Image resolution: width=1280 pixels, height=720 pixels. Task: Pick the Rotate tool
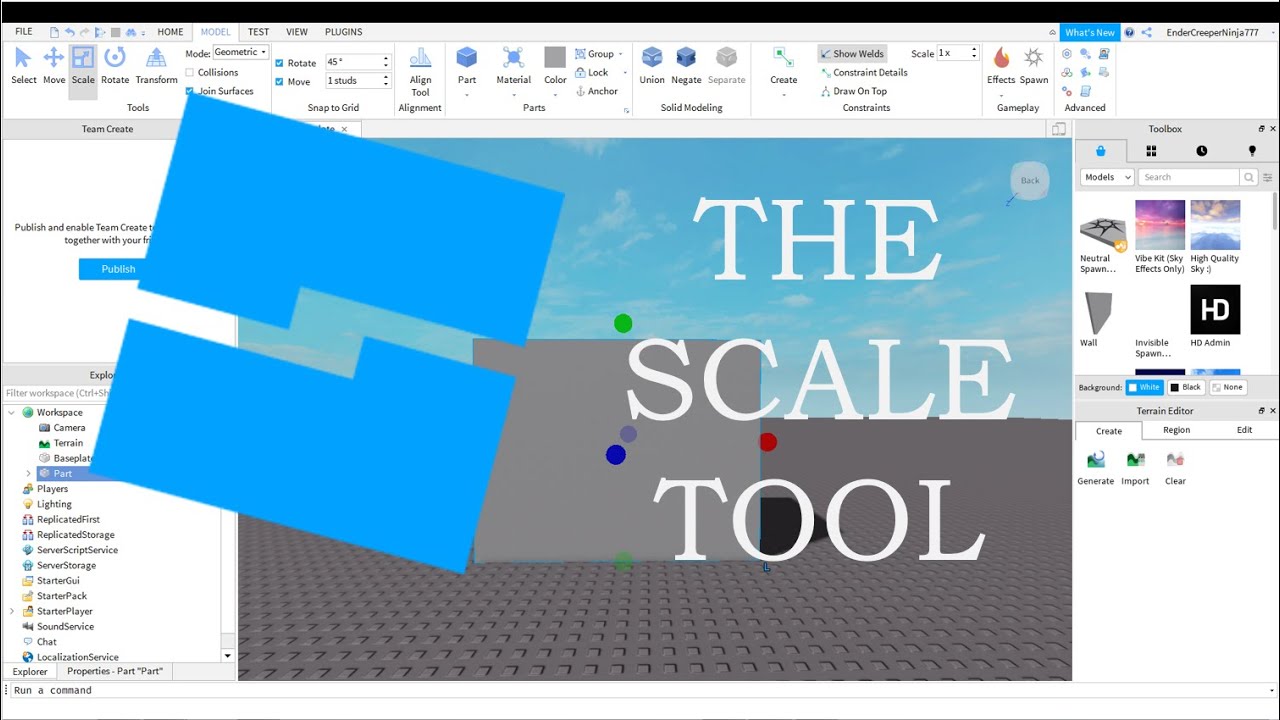[115, 66]
